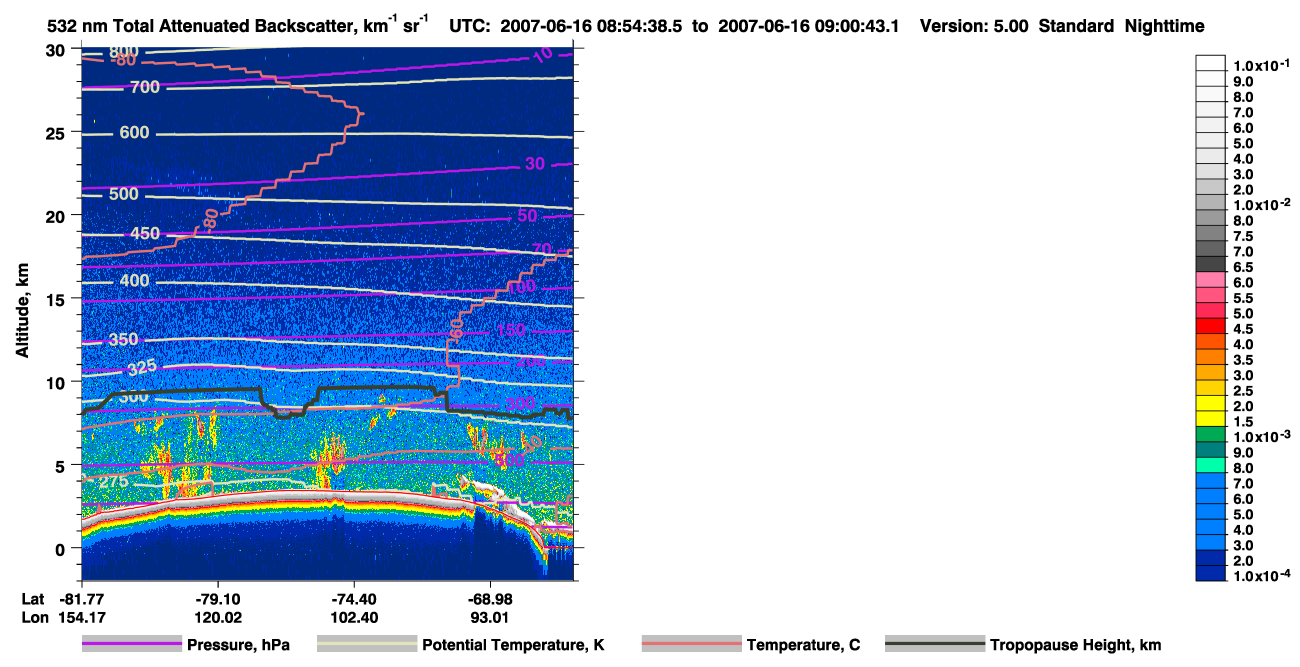The image size is (1300, 667).
Task: Click the longitude value 93.01
Action: click(x=491, y=618)
